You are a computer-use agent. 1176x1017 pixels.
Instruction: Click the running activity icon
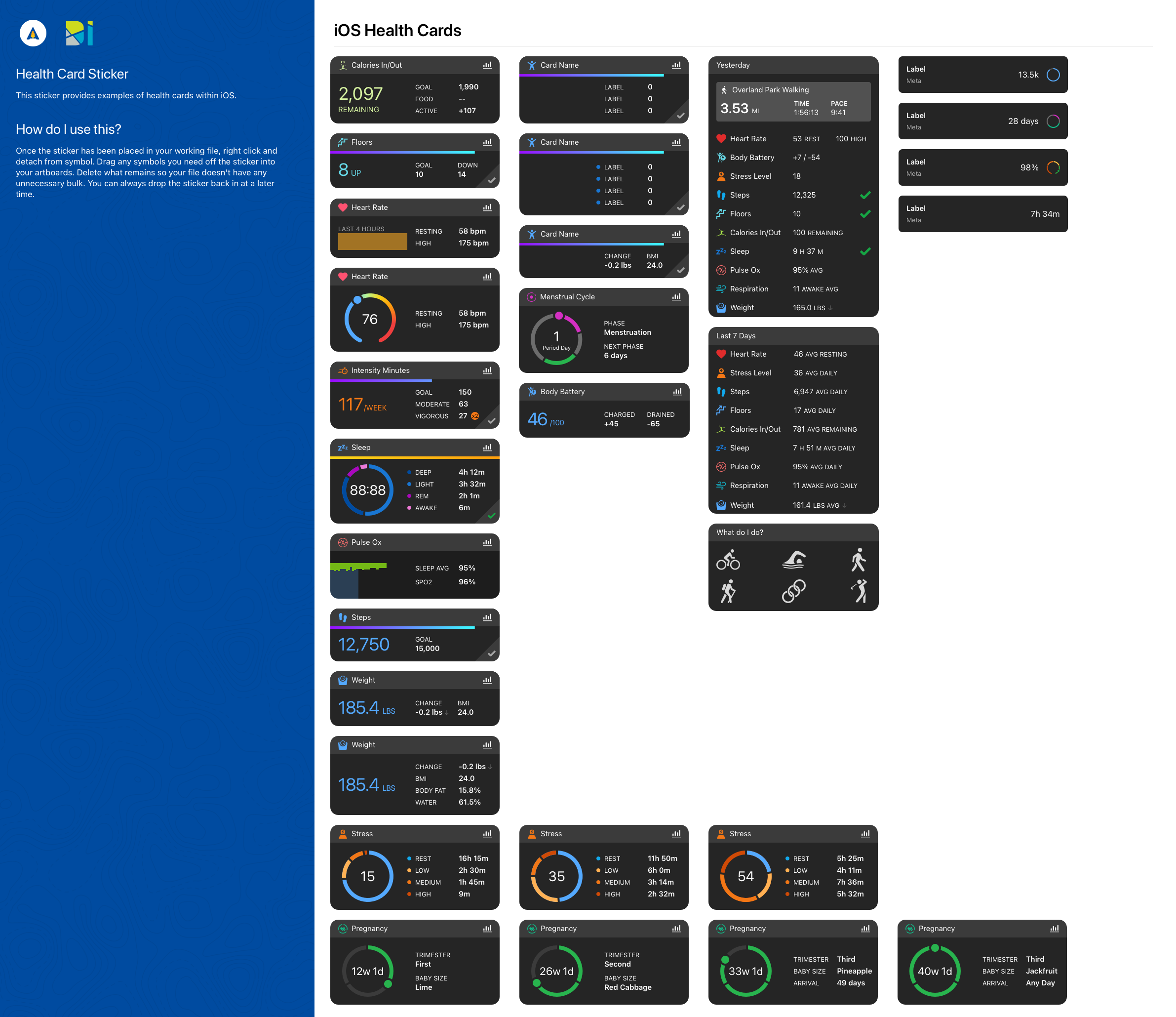coord(859,560)
